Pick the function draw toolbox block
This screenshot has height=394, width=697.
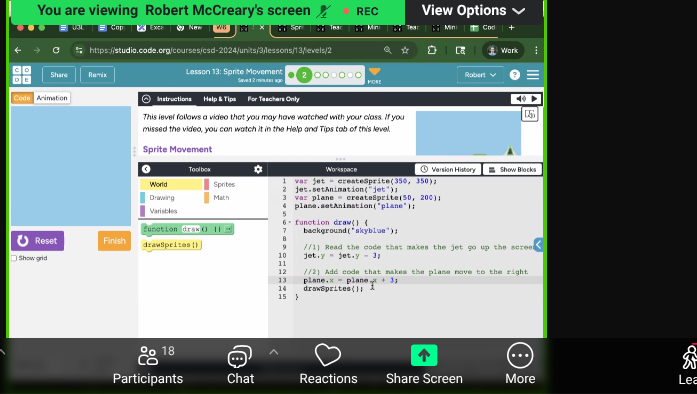(x=188, y=229)
